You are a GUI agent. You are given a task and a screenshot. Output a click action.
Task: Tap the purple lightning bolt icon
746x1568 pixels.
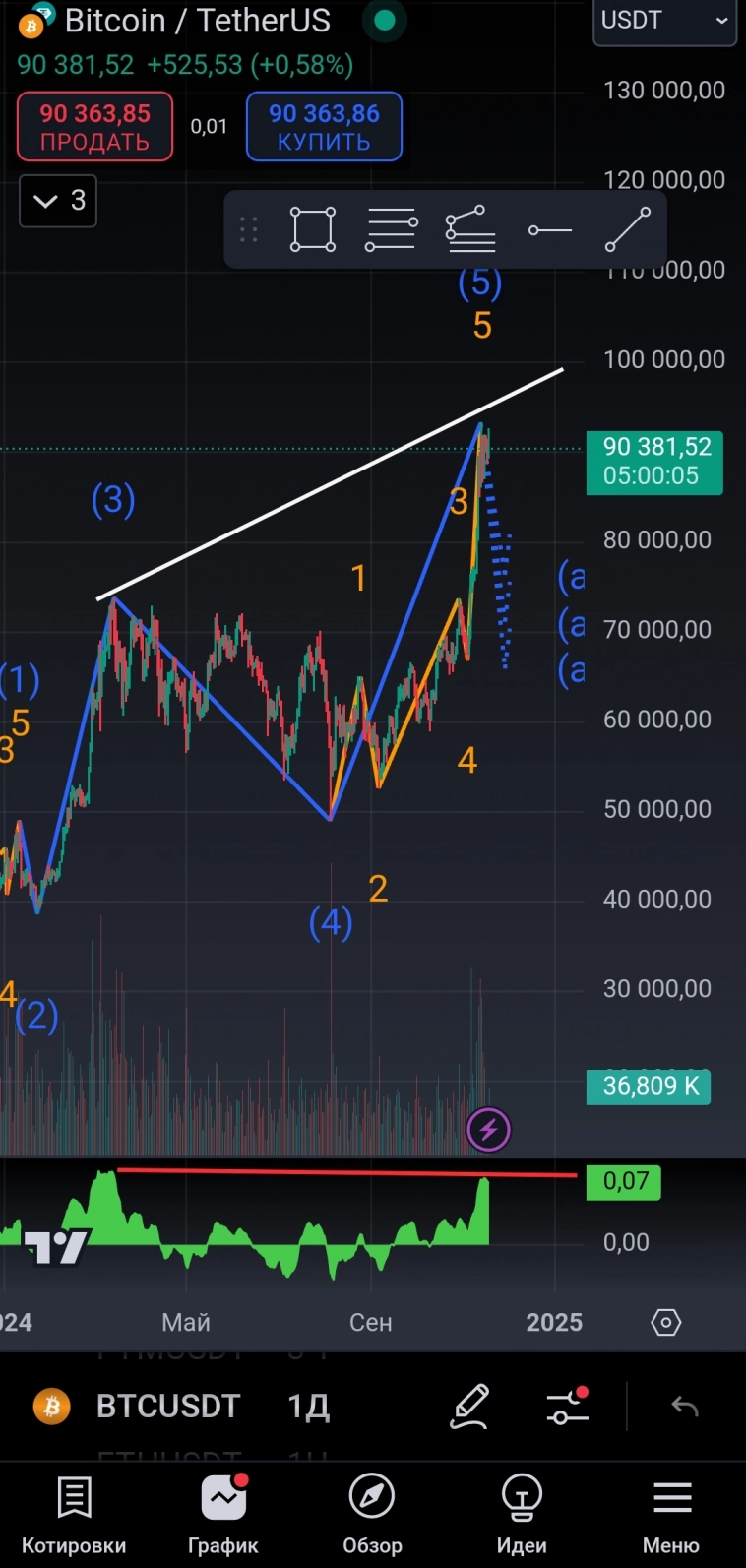click(488, 1130)
